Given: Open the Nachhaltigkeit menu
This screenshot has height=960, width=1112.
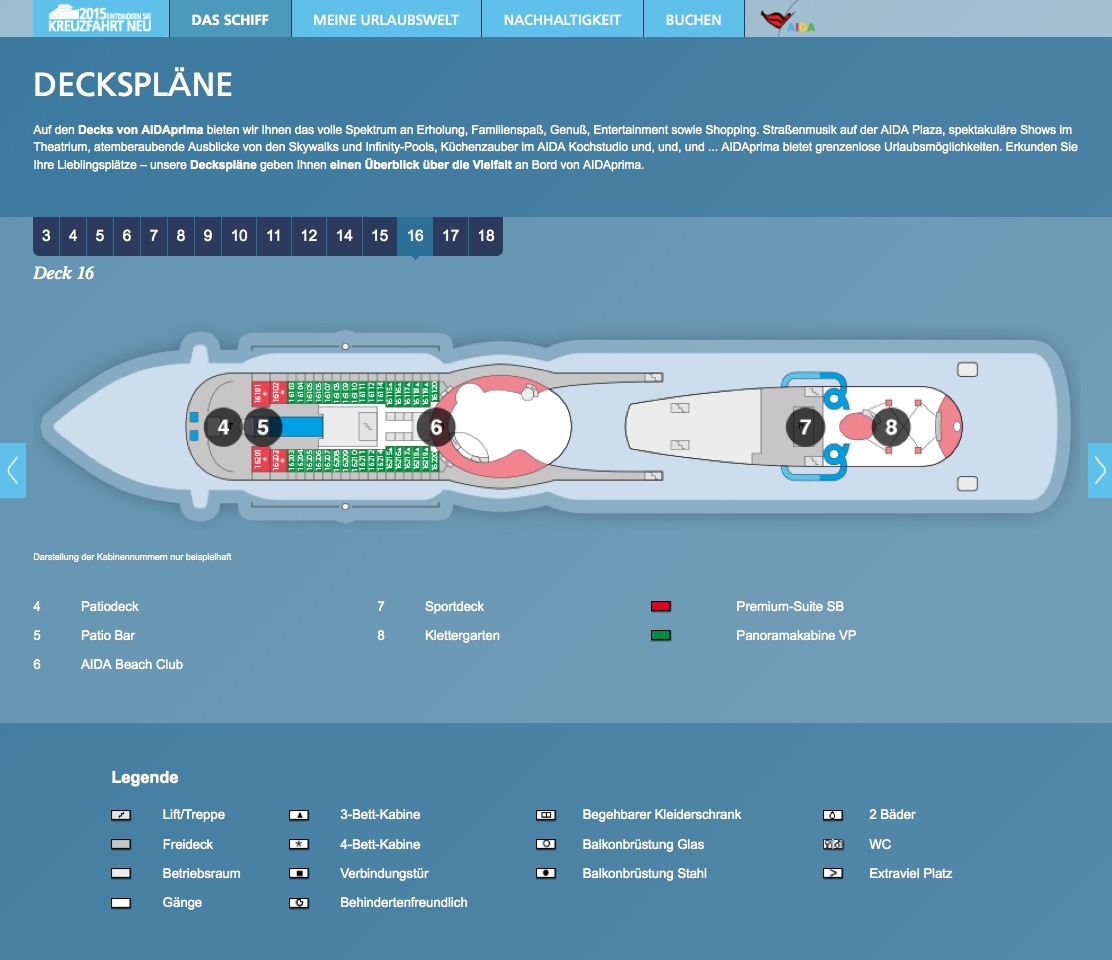Looking at the screenshot, I should [x=562, y=20].
